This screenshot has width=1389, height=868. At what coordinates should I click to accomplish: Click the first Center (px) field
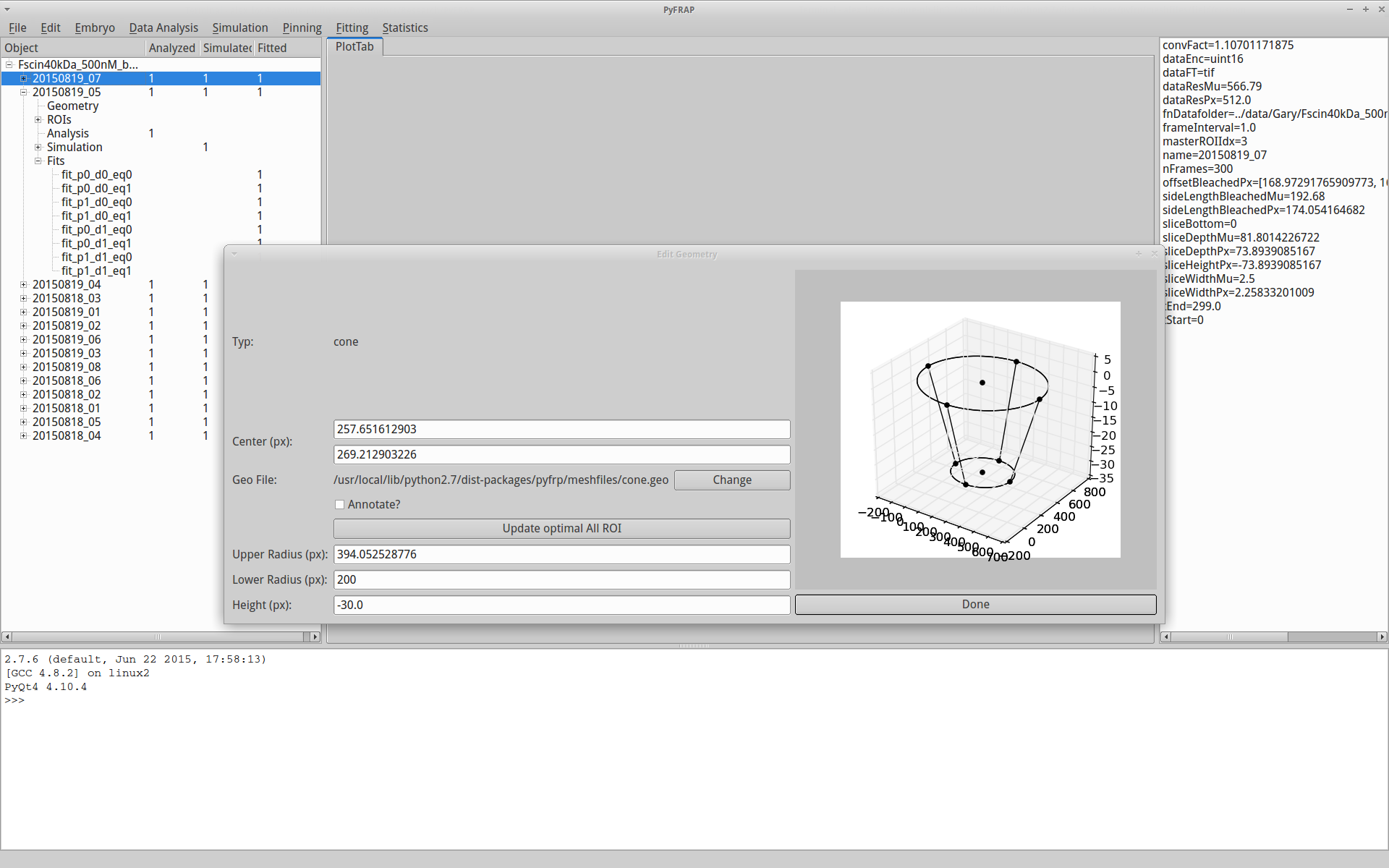tap(561, 430)
